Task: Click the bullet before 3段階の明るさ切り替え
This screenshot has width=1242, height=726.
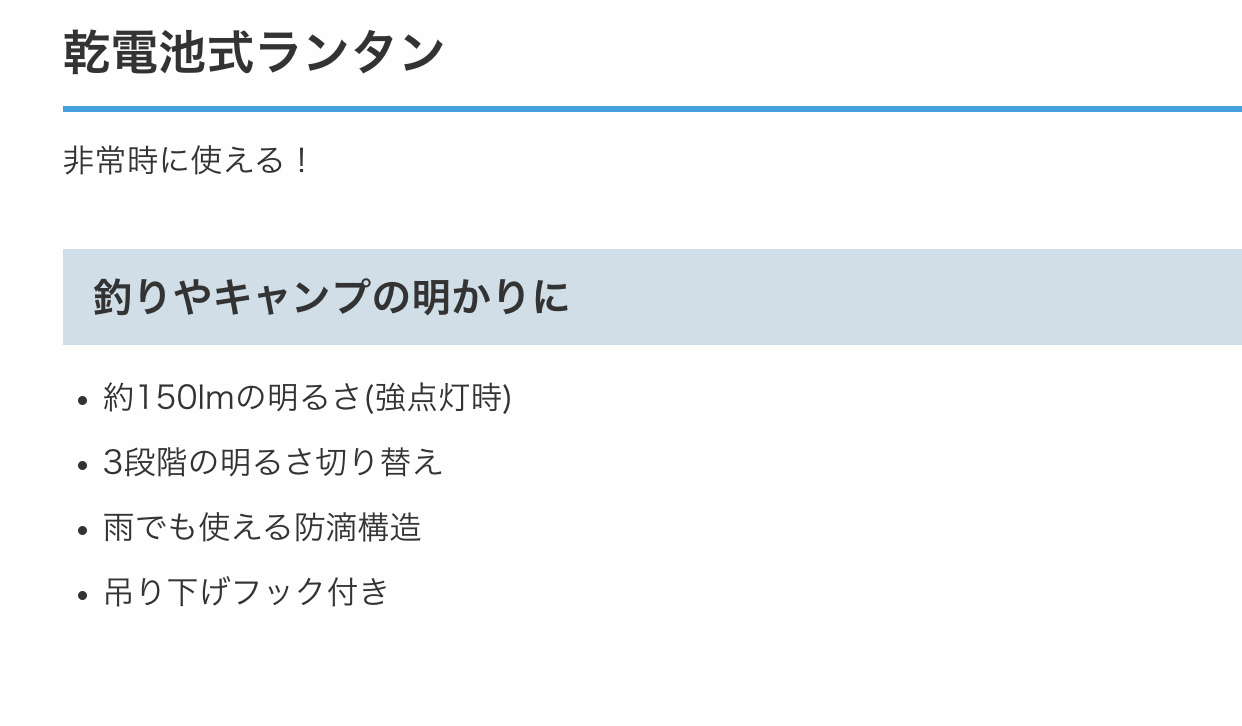Action: click(84, 465)
